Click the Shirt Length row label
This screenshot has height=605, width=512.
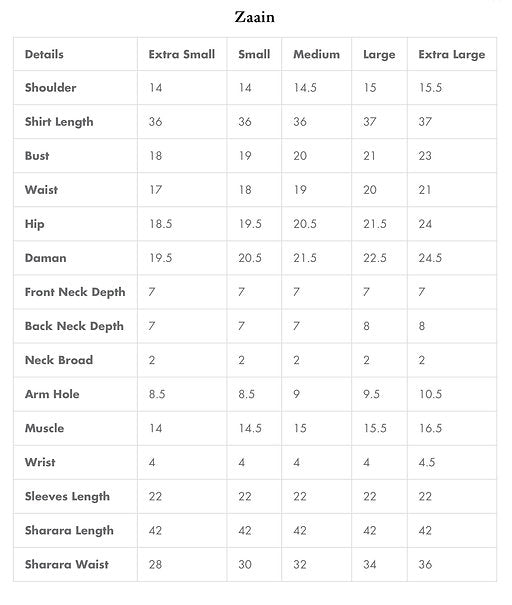click(59, 122)
